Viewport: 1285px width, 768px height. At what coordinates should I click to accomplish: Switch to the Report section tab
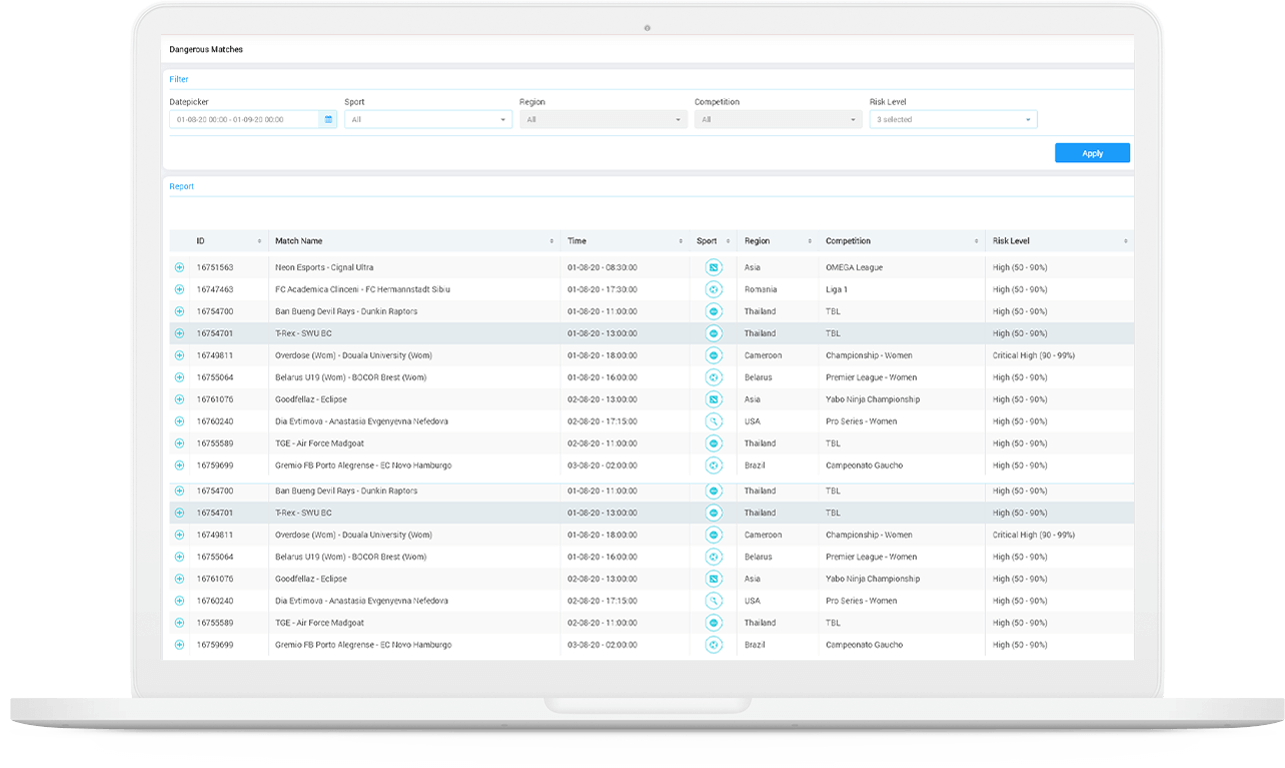point(182,187)
